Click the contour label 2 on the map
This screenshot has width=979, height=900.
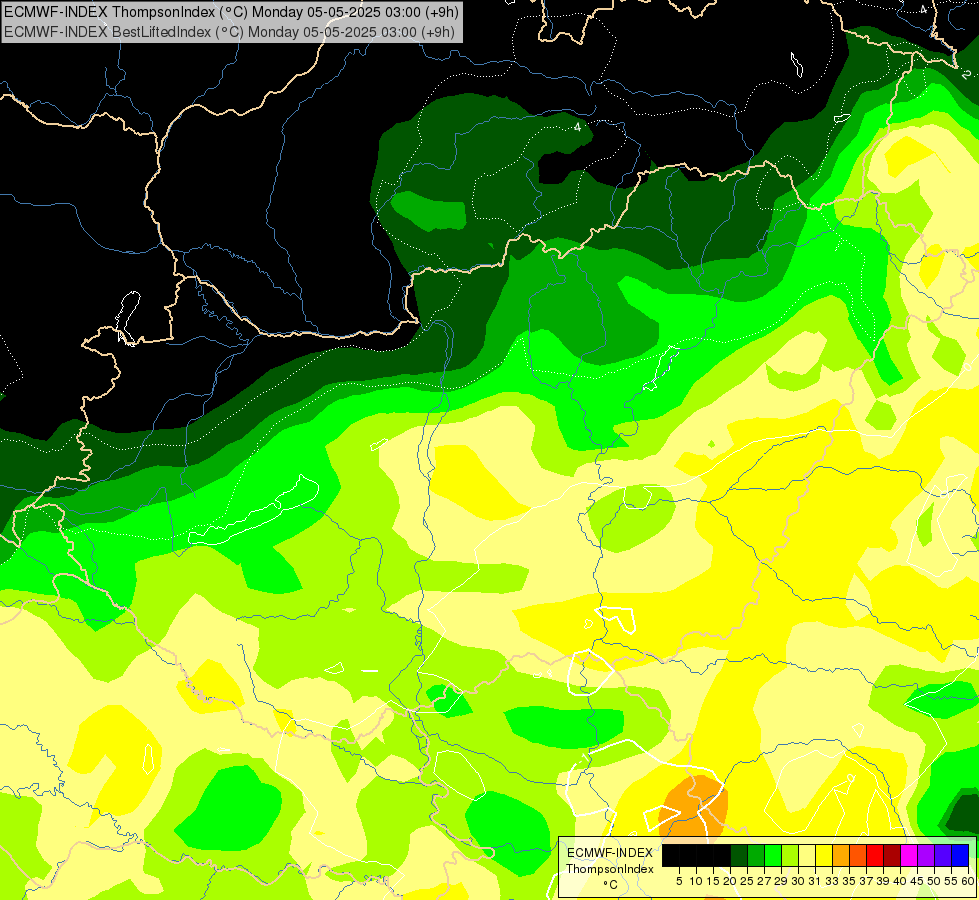point(967,75)
